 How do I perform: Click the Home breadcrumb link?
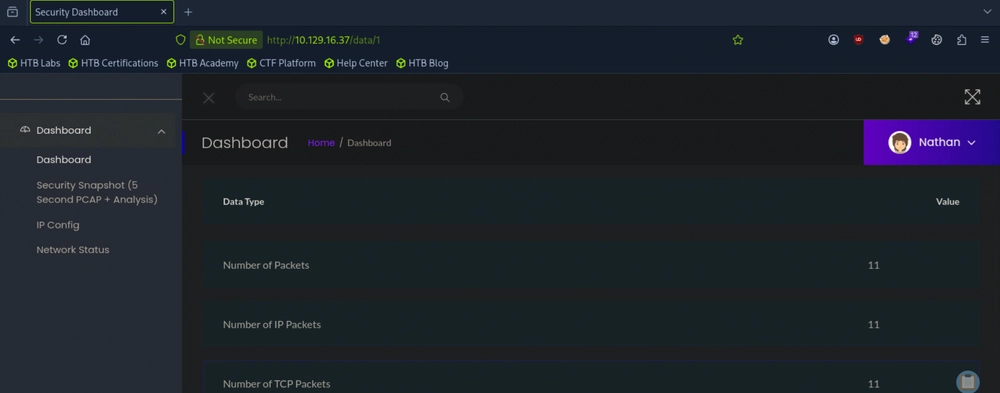(x=321, y=143)
